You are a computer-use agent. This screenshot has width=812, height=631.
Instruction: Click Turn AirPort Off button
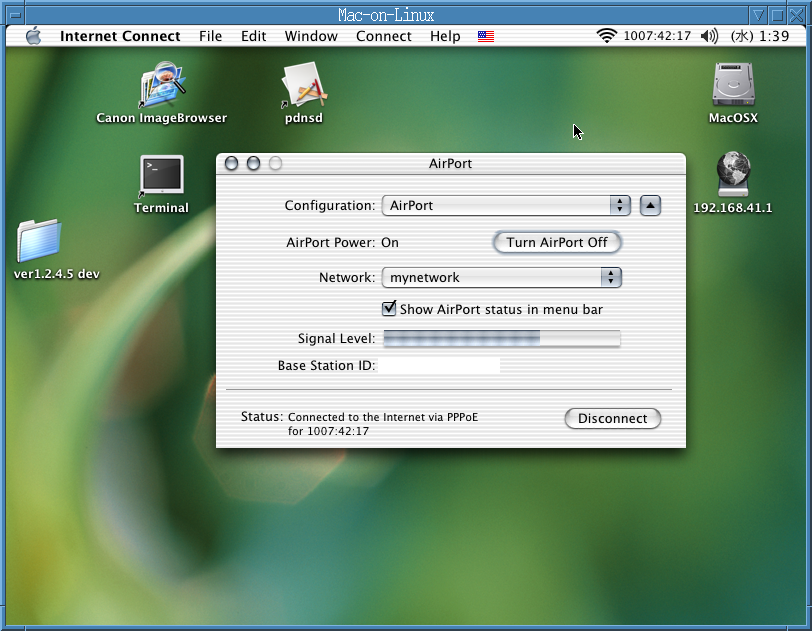[557, 242]
